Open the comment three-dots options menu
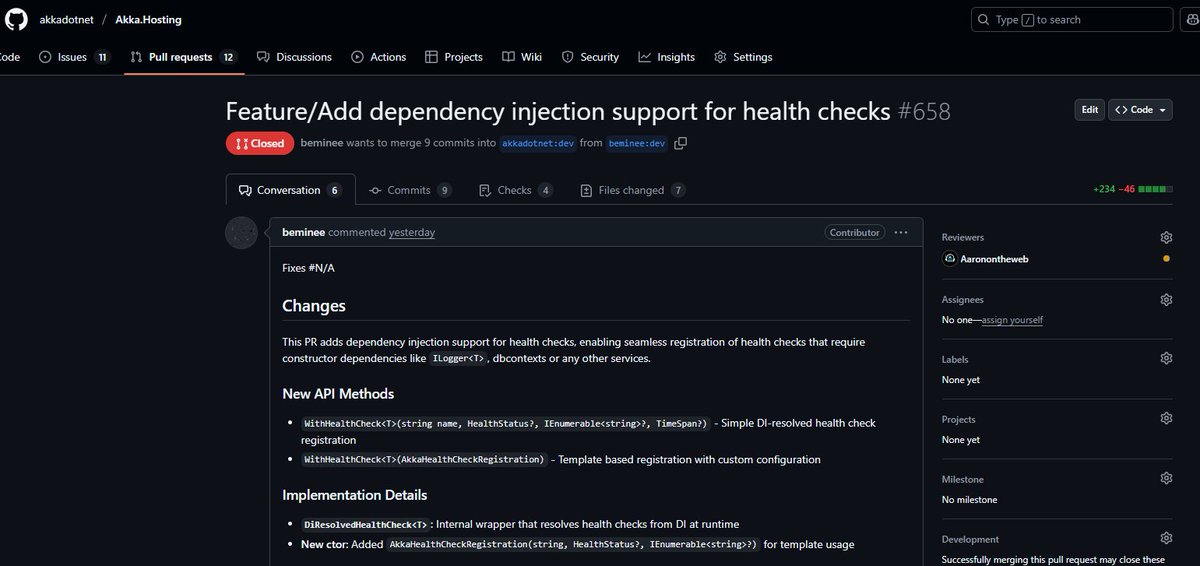 coord(901,232)
